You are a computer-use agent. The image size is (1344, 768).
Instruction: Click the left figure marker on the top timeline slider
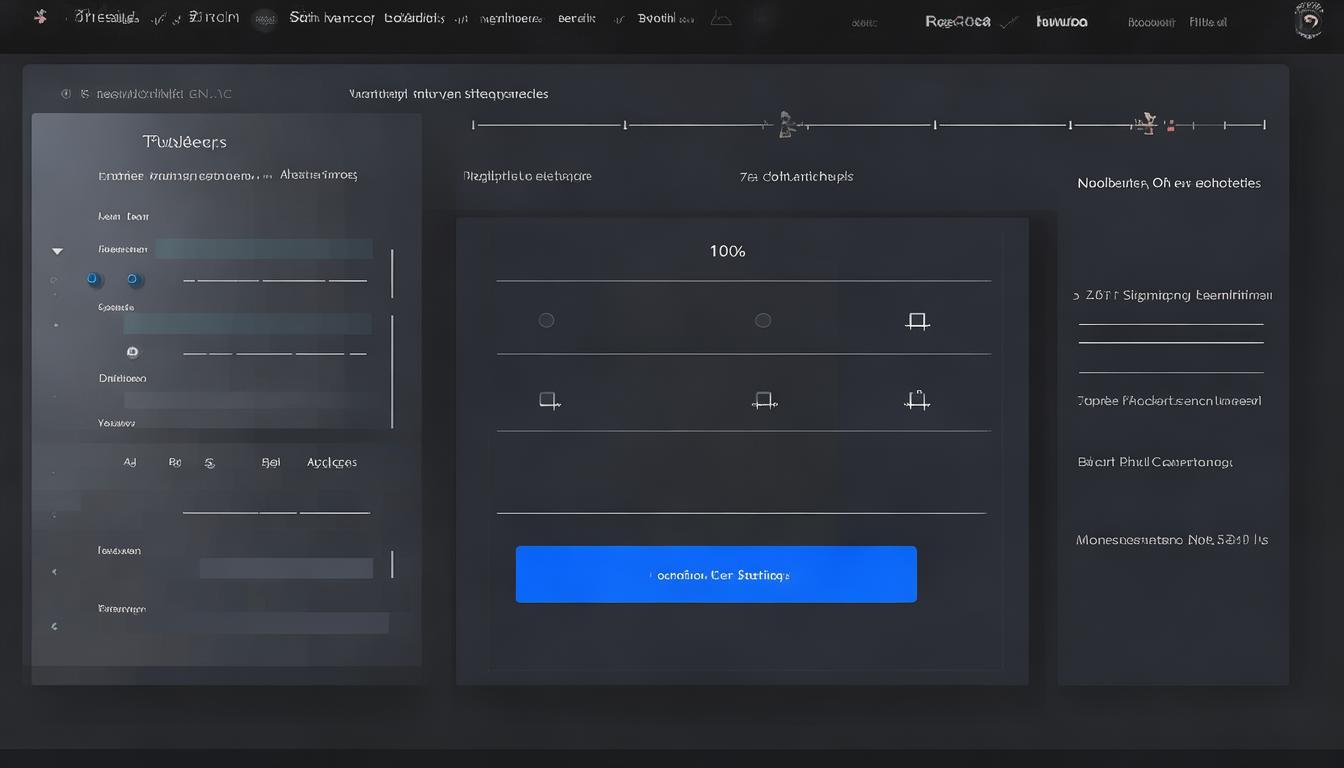[x=786, y=124]
